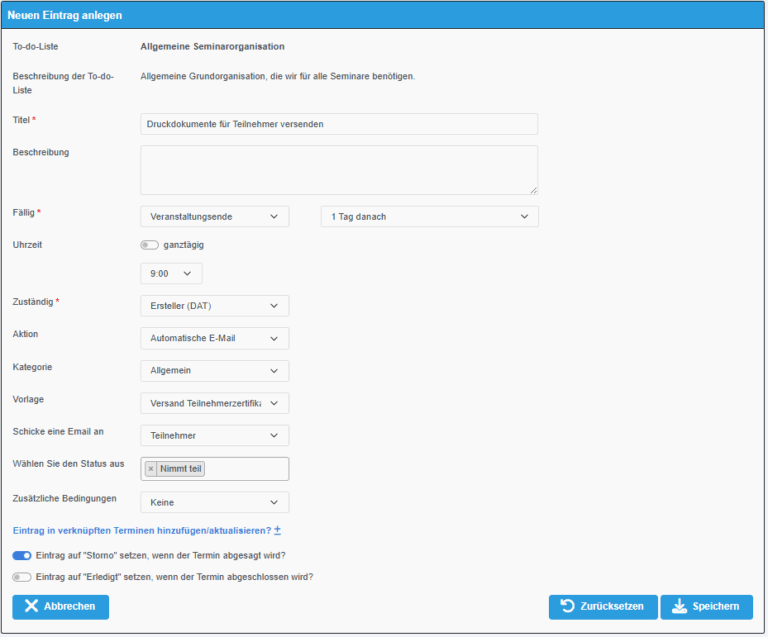Image resolution: width=768 pixels, height=637 pixels.
Task: Click into the 'Titel' text field
Action: 339,124
